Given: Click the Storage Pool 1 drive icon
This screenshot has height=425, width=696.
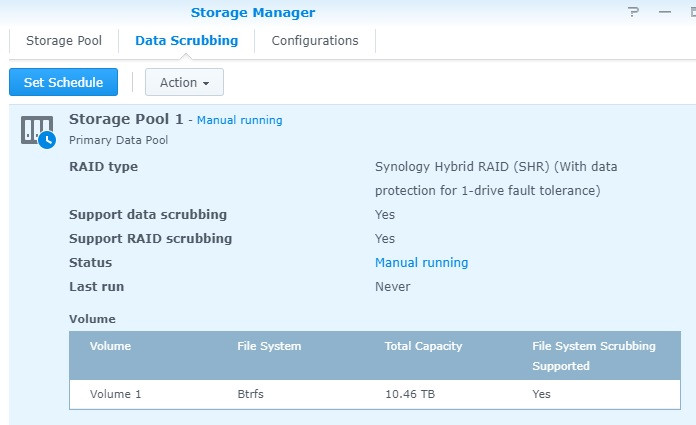Looking at the screenshot, I should [36, 129].
